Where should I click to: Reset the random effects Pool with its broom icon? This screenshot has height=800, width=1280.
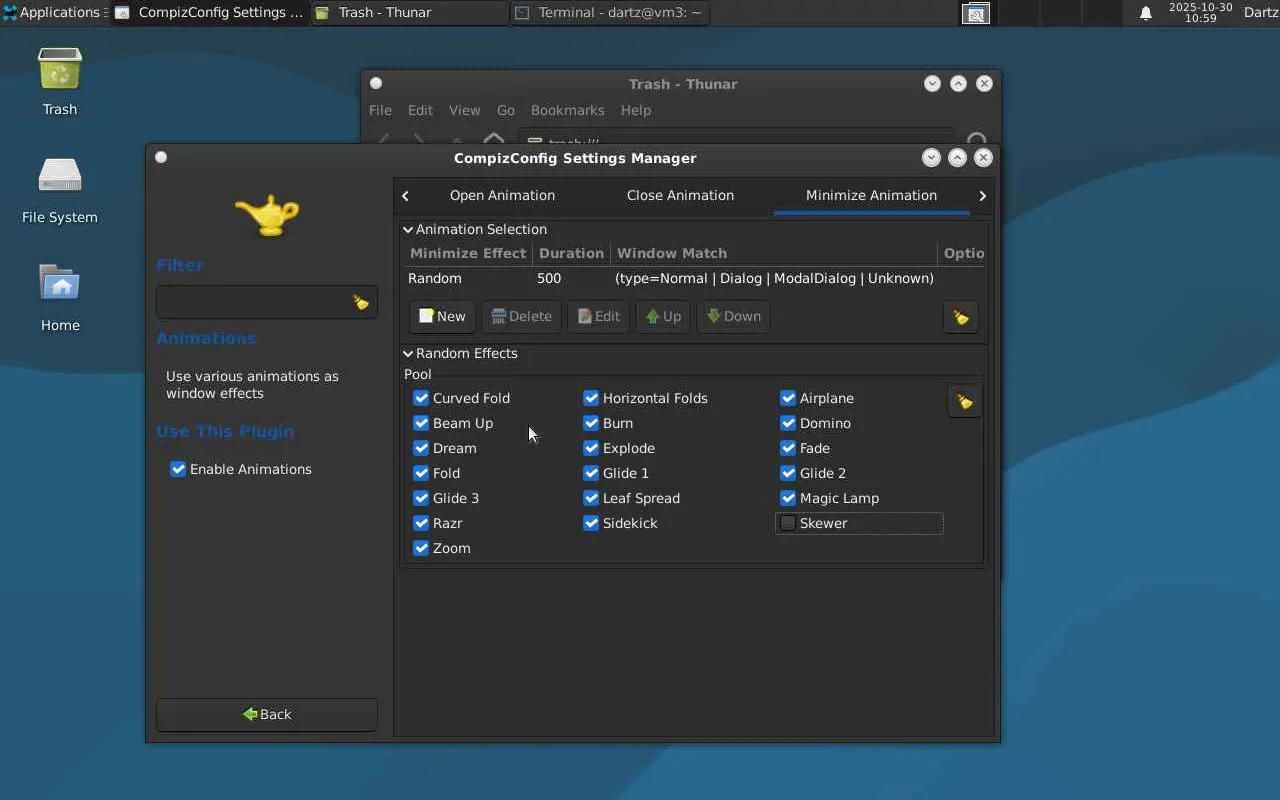click(964, 401)
